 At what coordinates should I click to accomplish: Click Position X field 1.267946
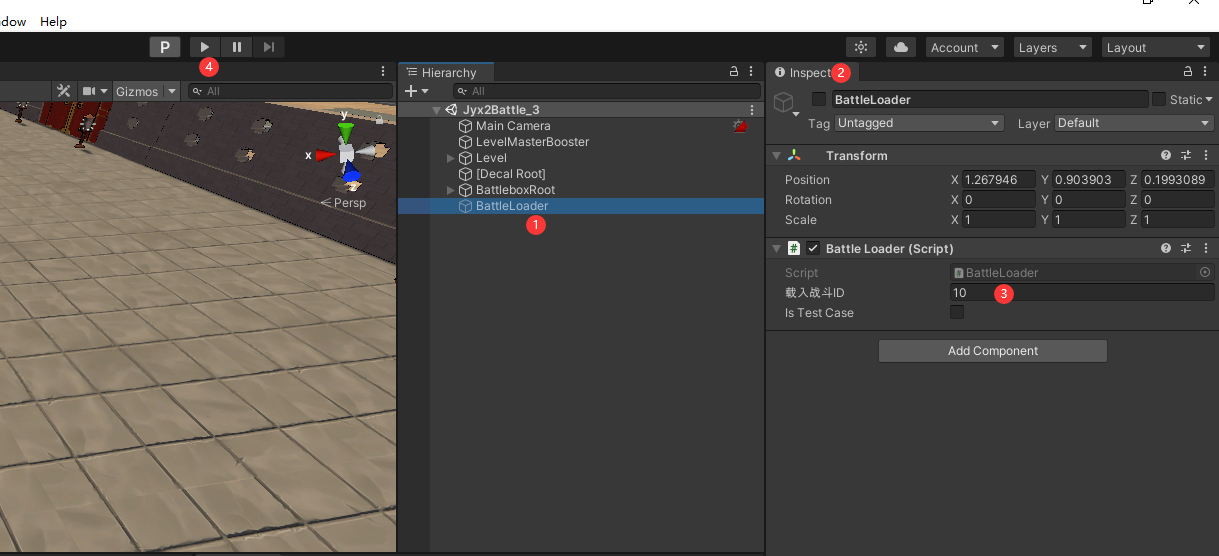[x=998, y=180]
